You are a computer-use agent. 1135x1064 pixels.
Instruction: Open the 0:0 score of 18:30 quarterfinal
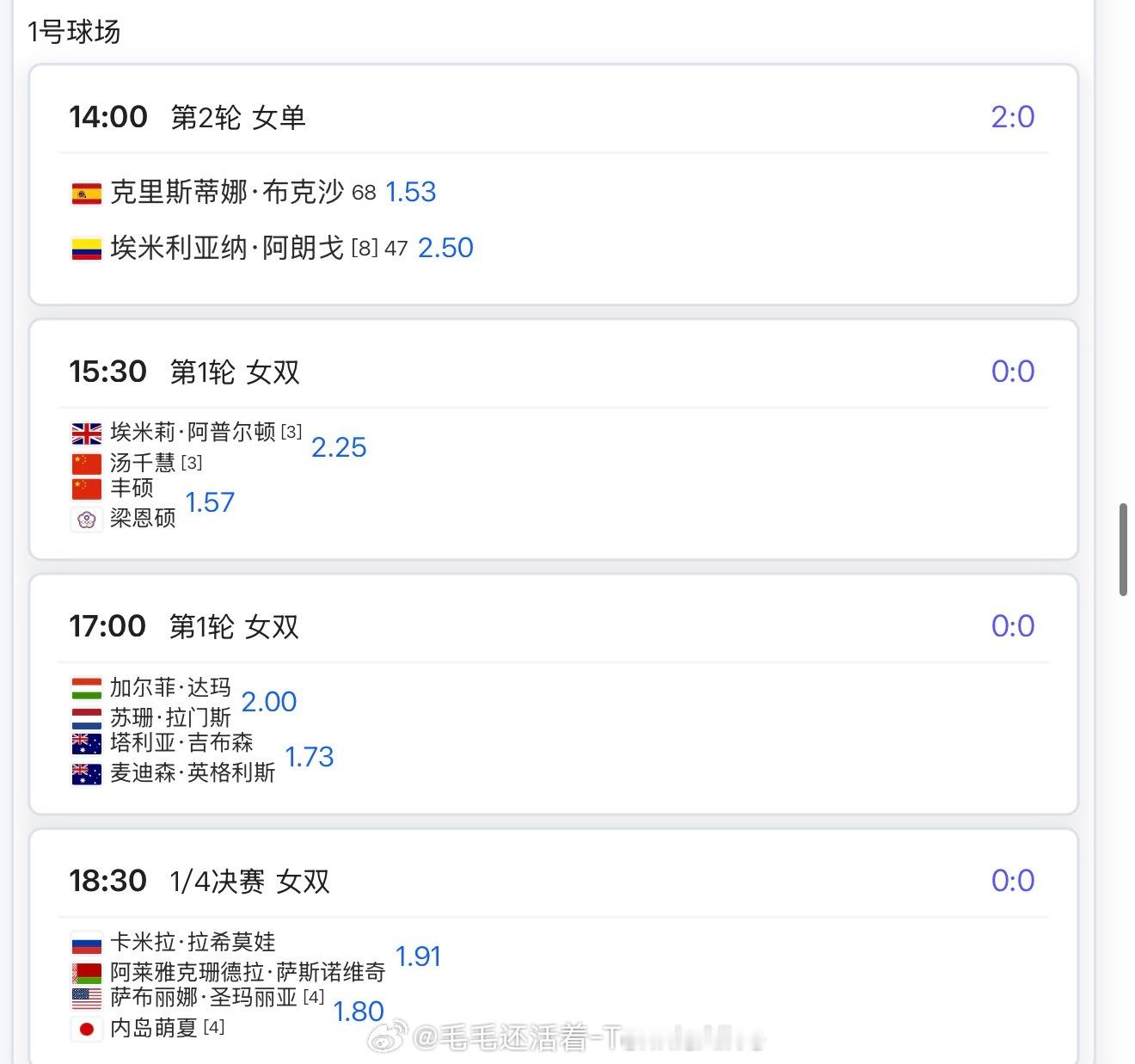1013,881
